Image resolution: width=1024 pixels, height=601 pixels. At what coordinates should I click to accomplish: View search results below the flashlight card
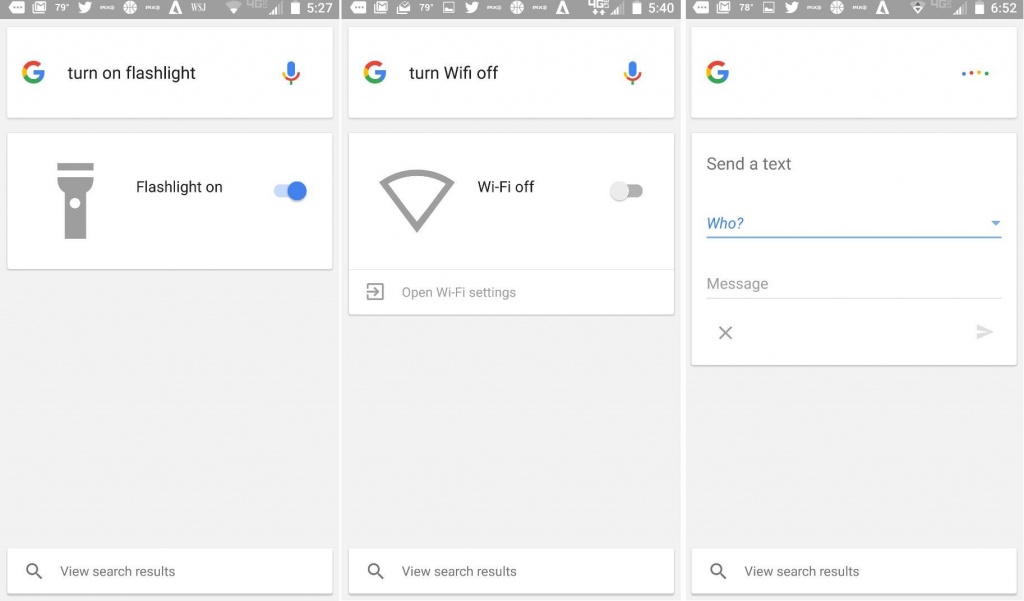tap(117, 571)
